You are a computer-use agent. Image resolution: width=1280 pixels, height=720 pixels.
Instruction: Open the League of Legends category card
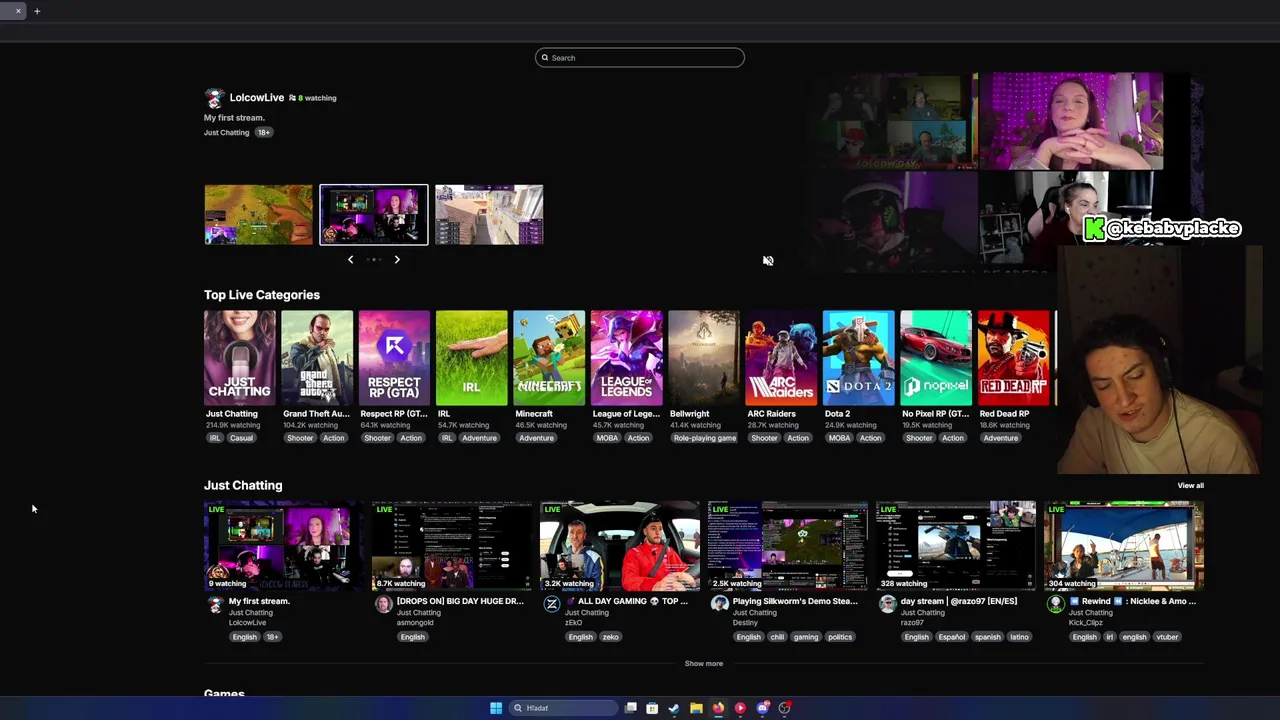tap(626, 358)
